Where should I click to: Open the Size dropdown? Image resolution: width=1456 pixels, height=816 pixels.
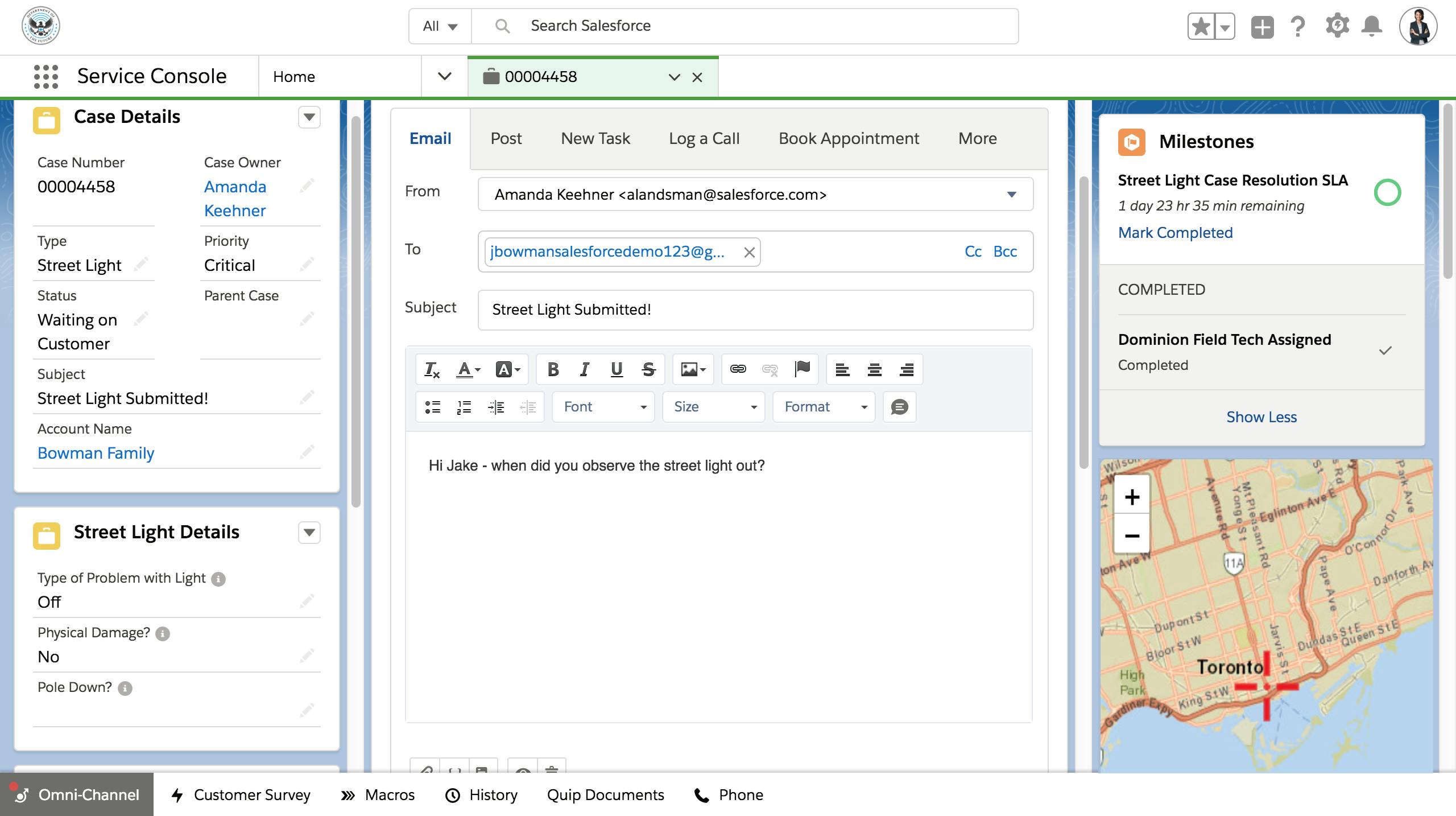[x=714, y=407]
